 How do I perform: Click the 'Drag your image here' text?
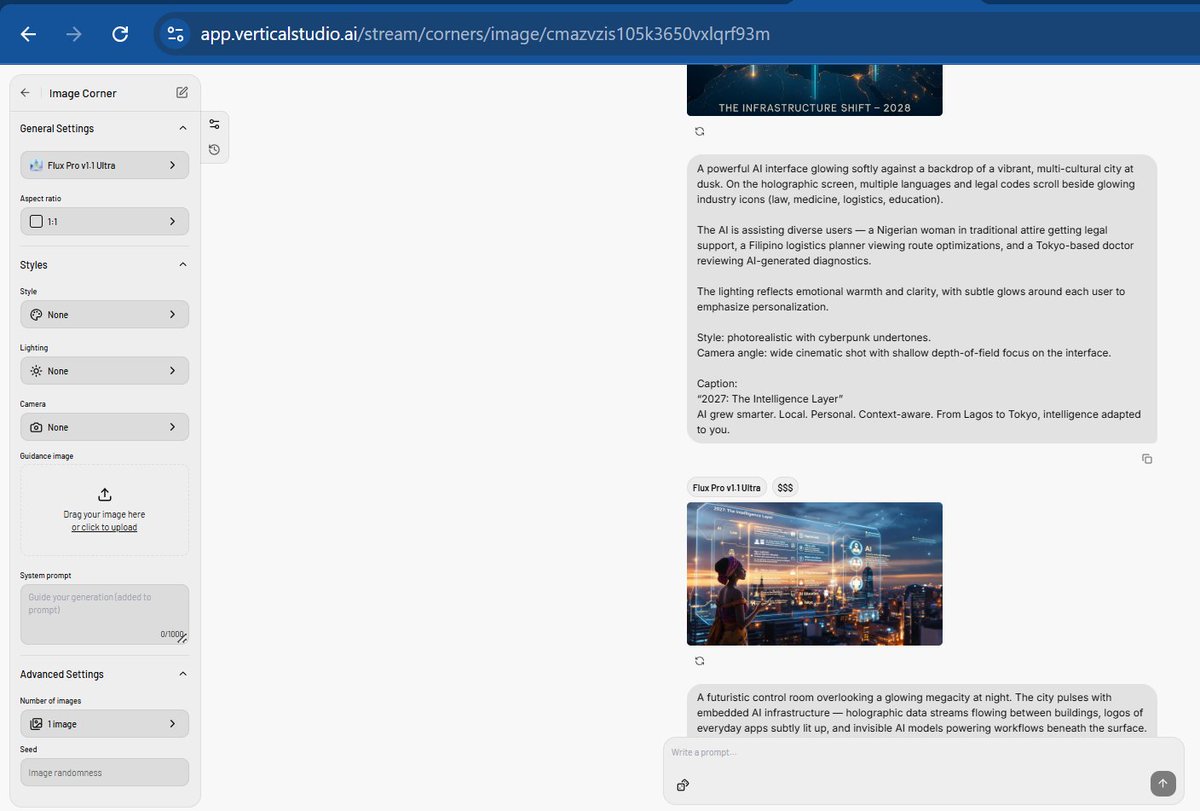104,514
